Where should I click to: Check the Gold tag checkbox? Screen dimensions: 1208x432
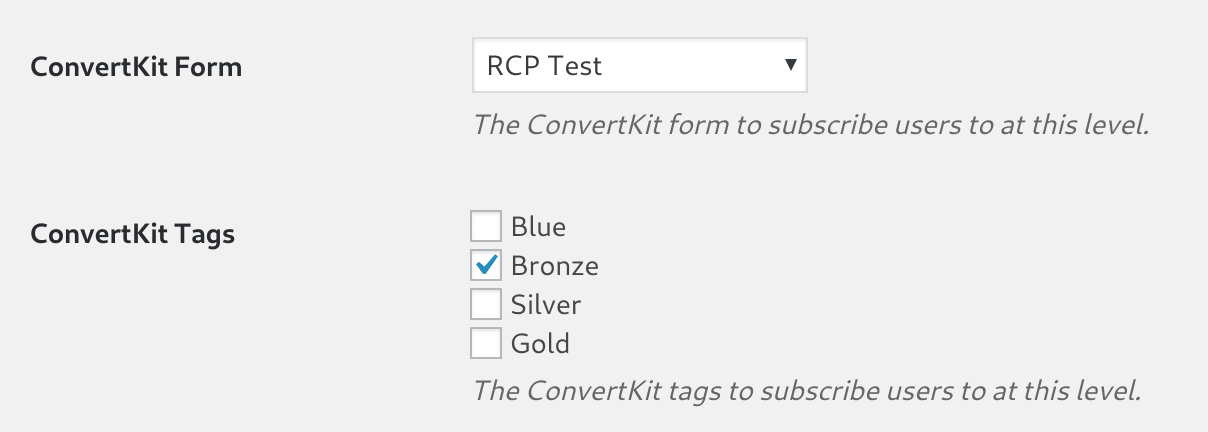coord(486,343)
